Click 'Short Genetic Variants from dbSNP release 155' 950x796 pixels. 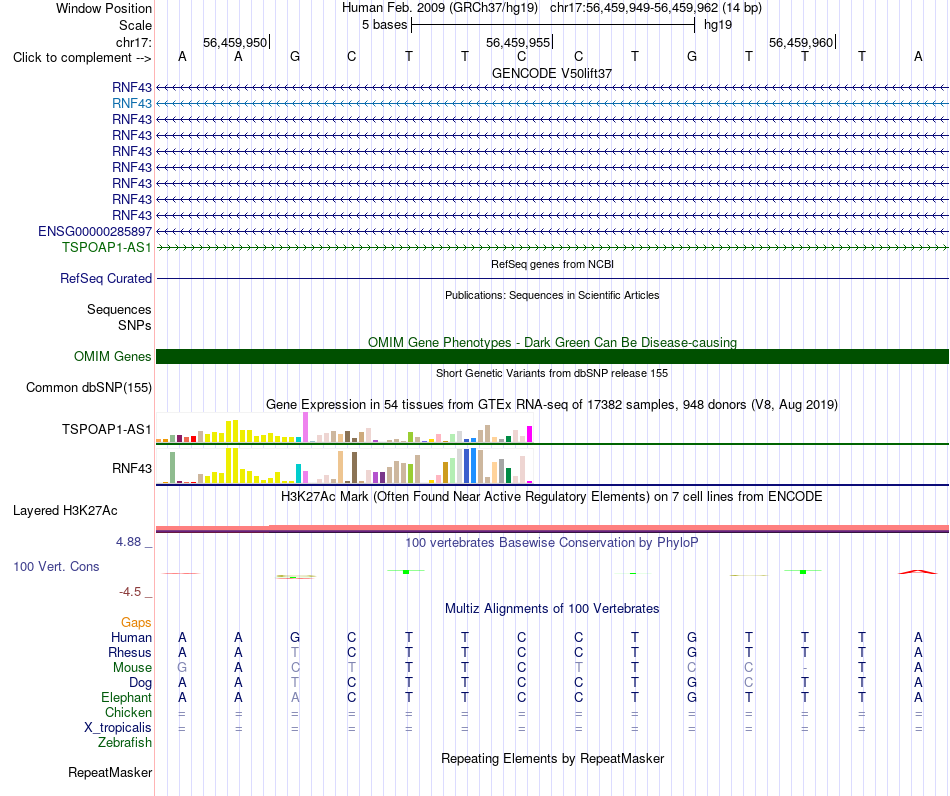tap(552, 373)
